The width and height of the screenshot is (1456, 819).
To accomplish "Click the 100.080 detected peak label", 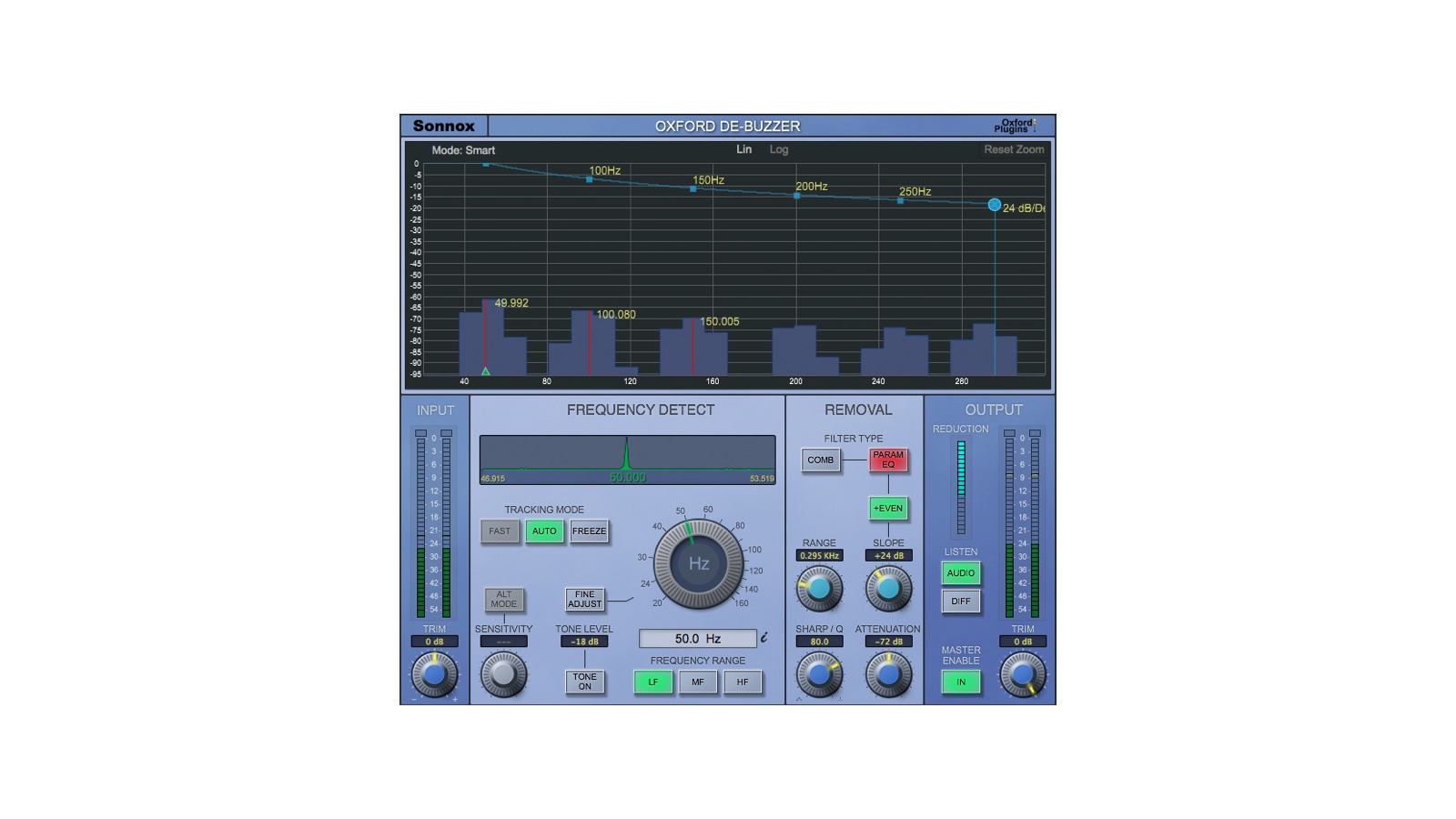I will pos(616,315).
